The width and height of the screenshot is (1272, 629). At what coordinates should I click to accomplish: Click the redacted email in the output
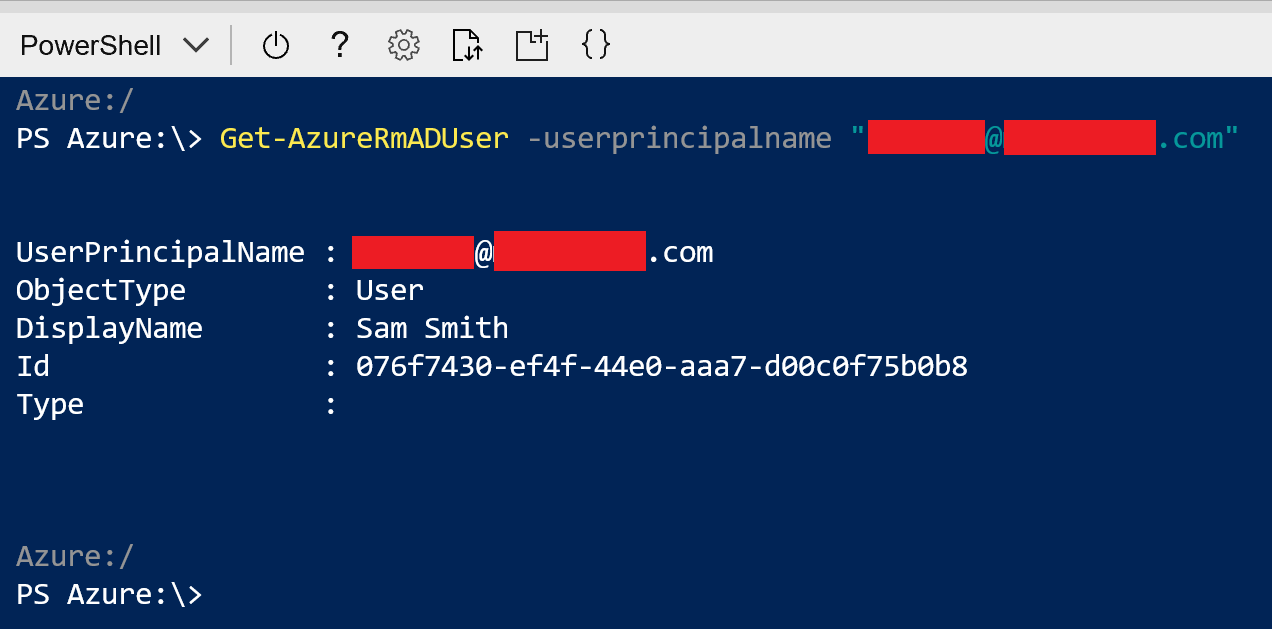tap(532, 252)
